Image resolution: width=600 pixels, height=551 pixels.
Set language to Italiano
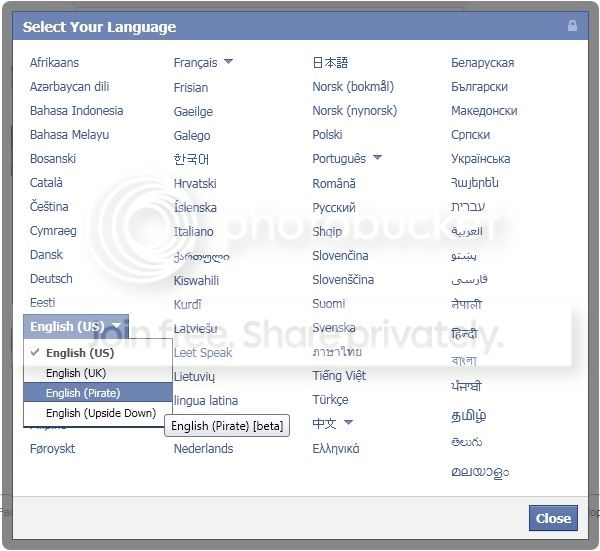pos(194,231)
